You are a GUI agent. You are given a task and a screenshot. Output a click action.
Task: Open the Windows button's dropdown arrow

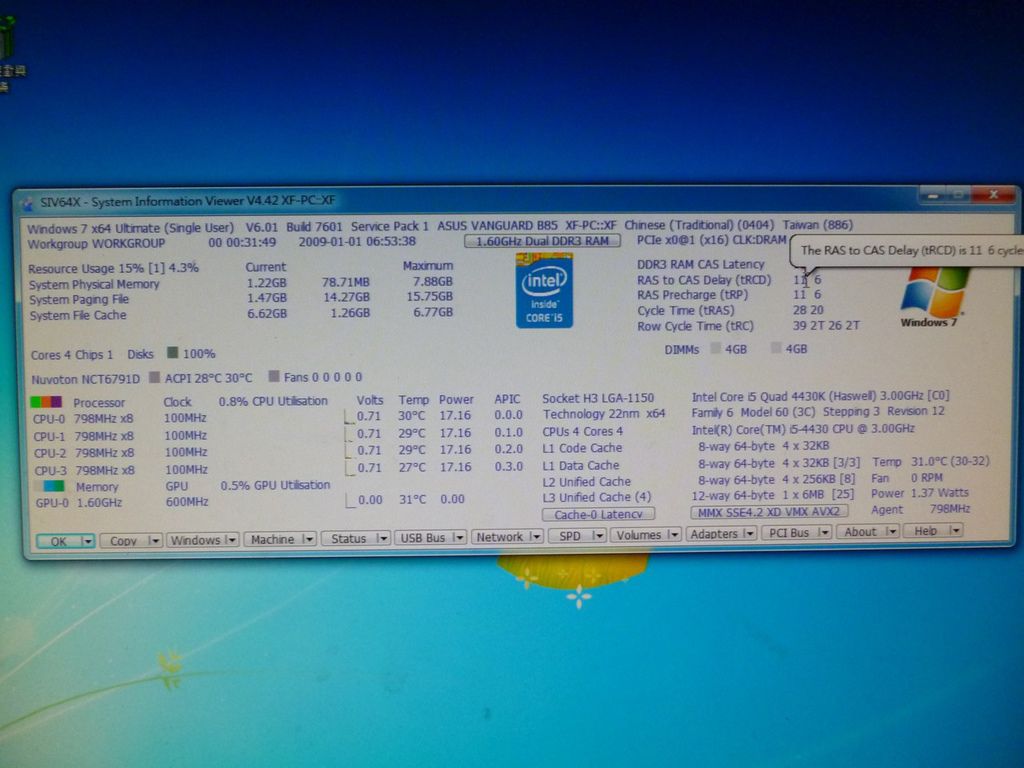tap(231, 540)
